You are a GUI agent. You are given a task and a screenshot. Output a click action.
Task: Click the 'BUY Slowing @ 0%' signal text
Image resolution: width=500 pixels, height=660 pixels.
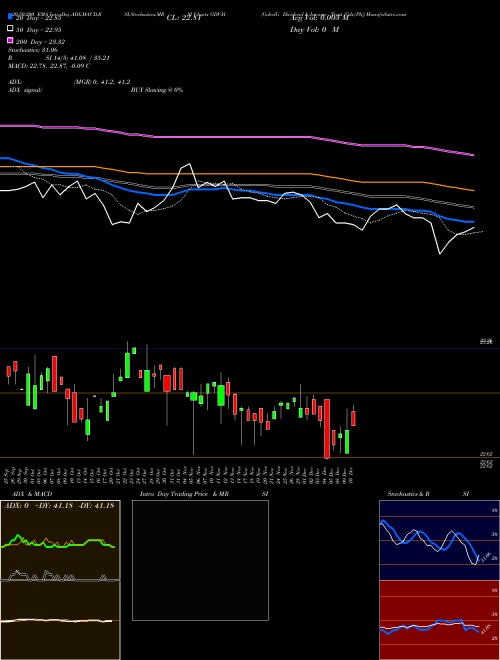[157, 90]
